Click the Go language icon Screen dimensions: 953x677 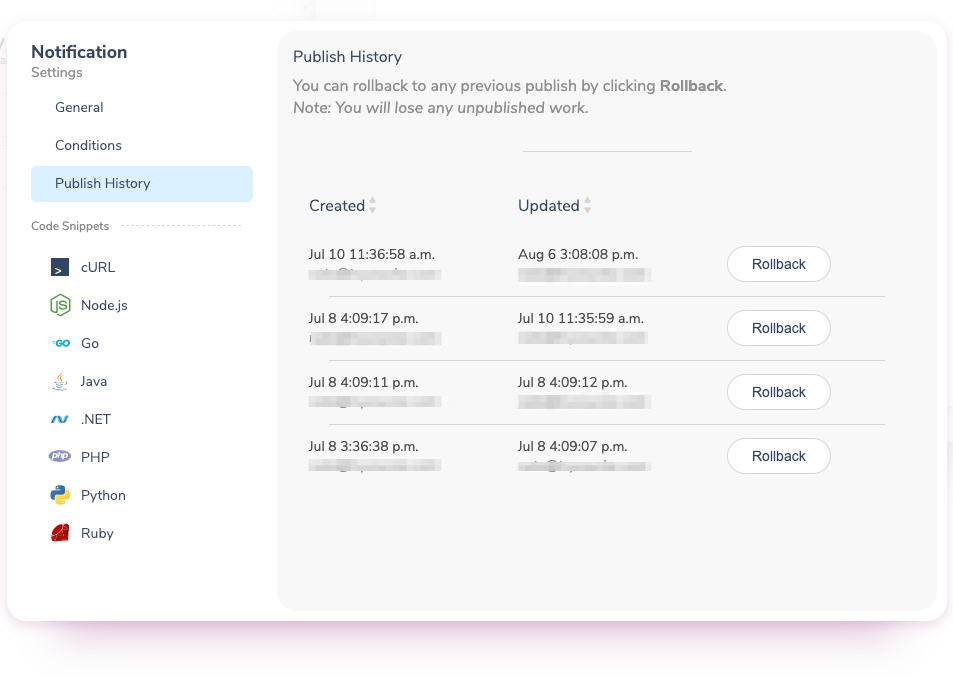tap(60, 343)
